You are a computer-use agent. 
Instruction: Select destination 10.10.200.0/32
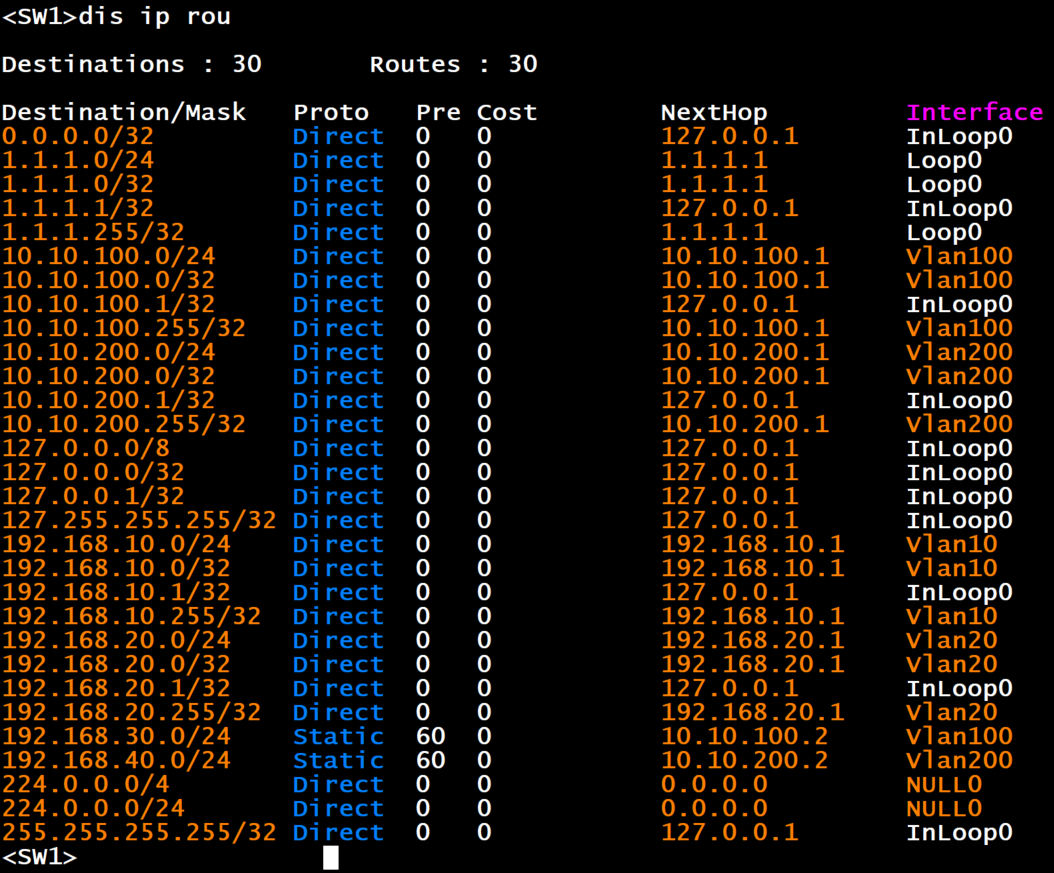point(109,376)
